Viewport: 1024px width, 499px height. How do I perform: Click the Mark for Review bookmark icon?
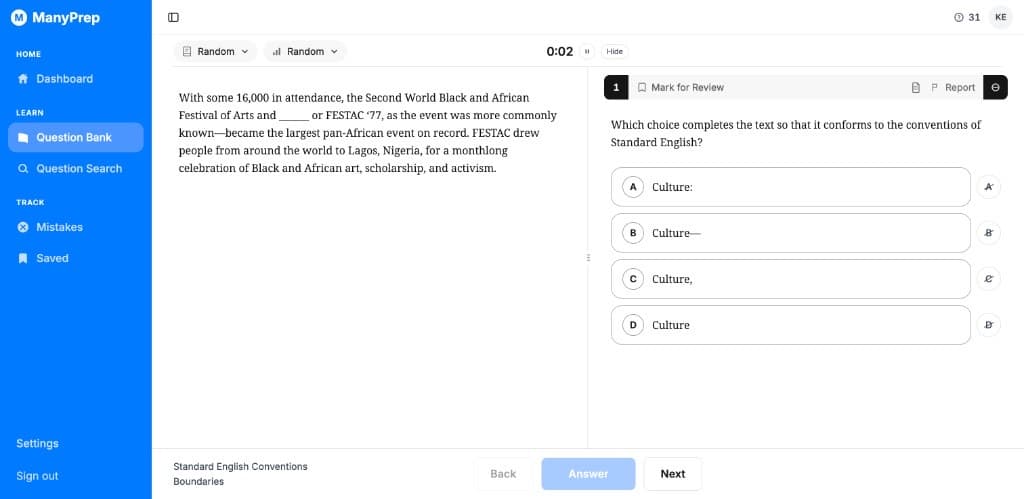642,88
